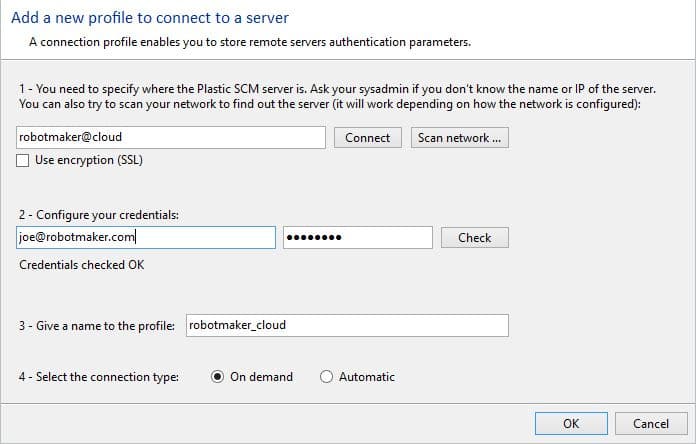Click the 'Use encryption (SSL)' label text
696x444 pixels.
90,161
